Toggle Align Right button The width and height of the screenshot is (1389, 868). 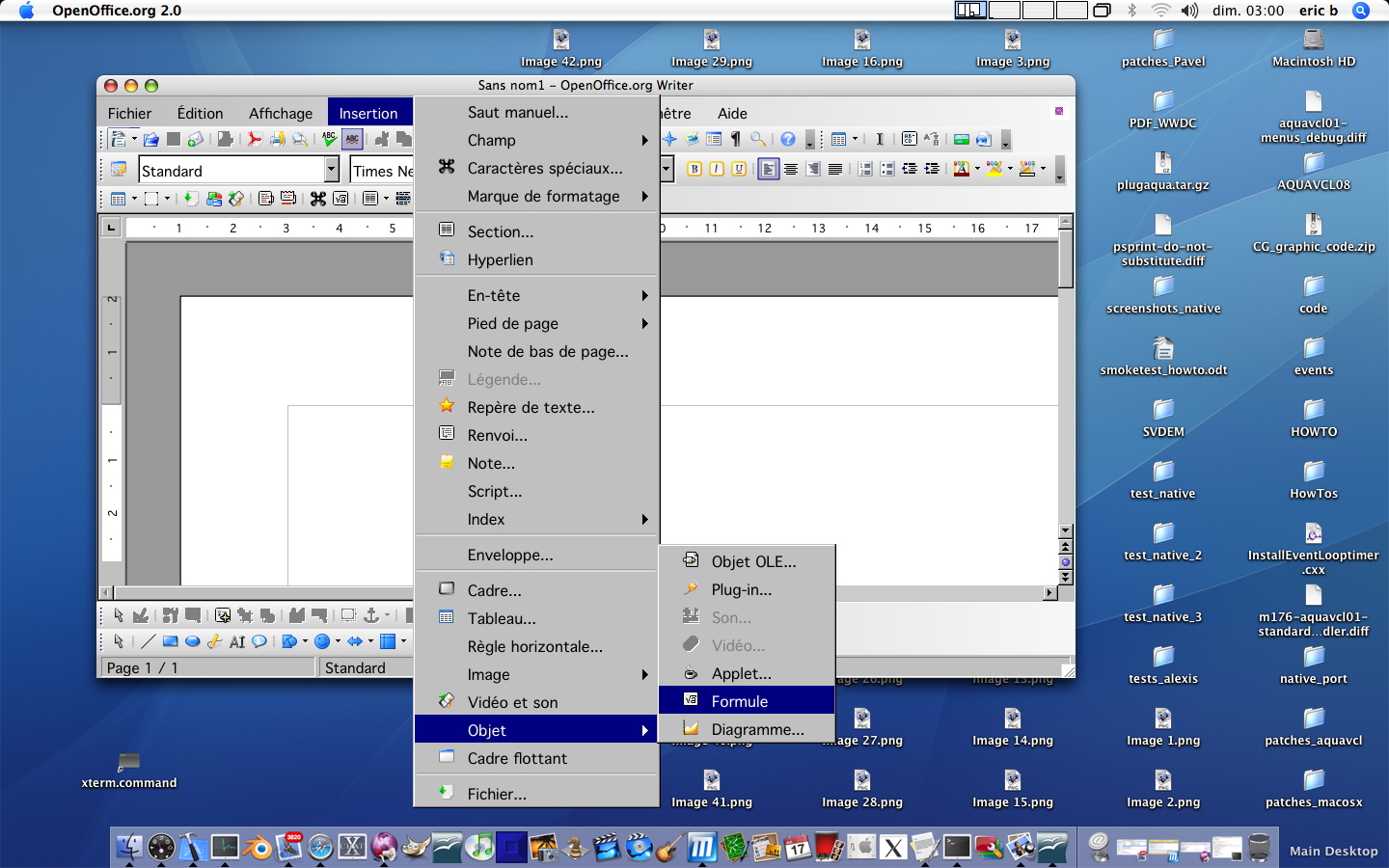[813, 169]
